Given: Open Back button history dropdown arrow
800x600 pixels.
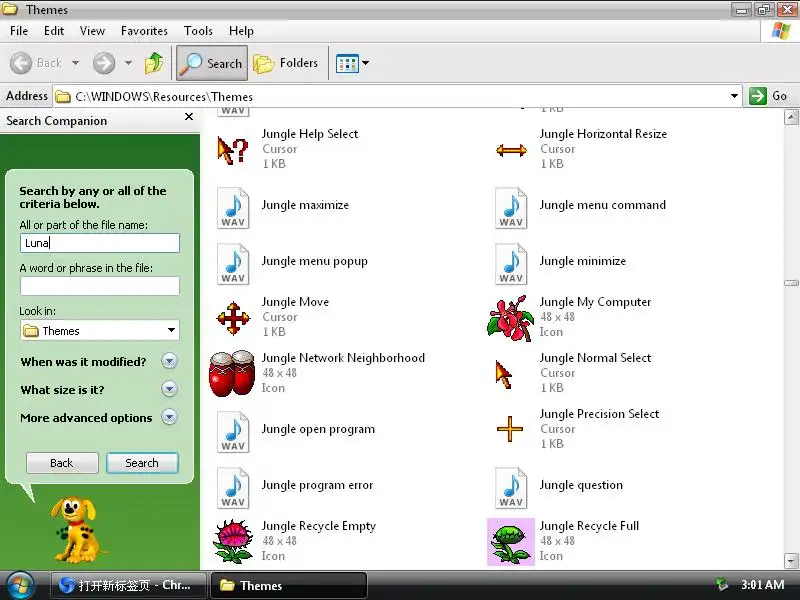Looking at the screenshot, I should 76,63.
